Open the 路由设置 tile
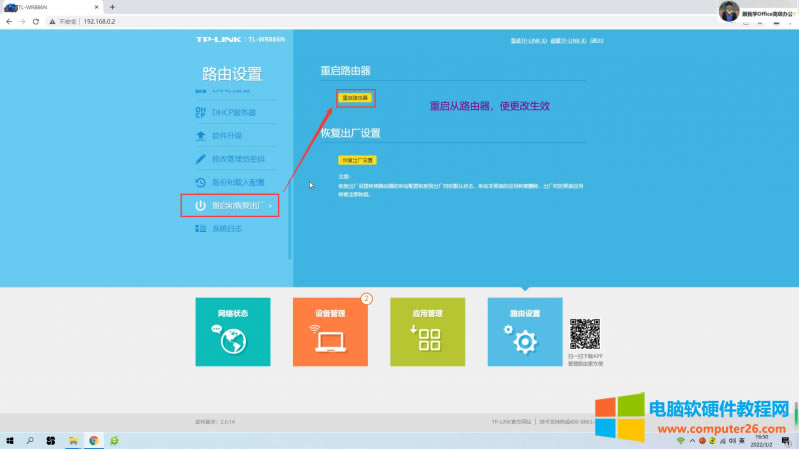 coord(525,332)
